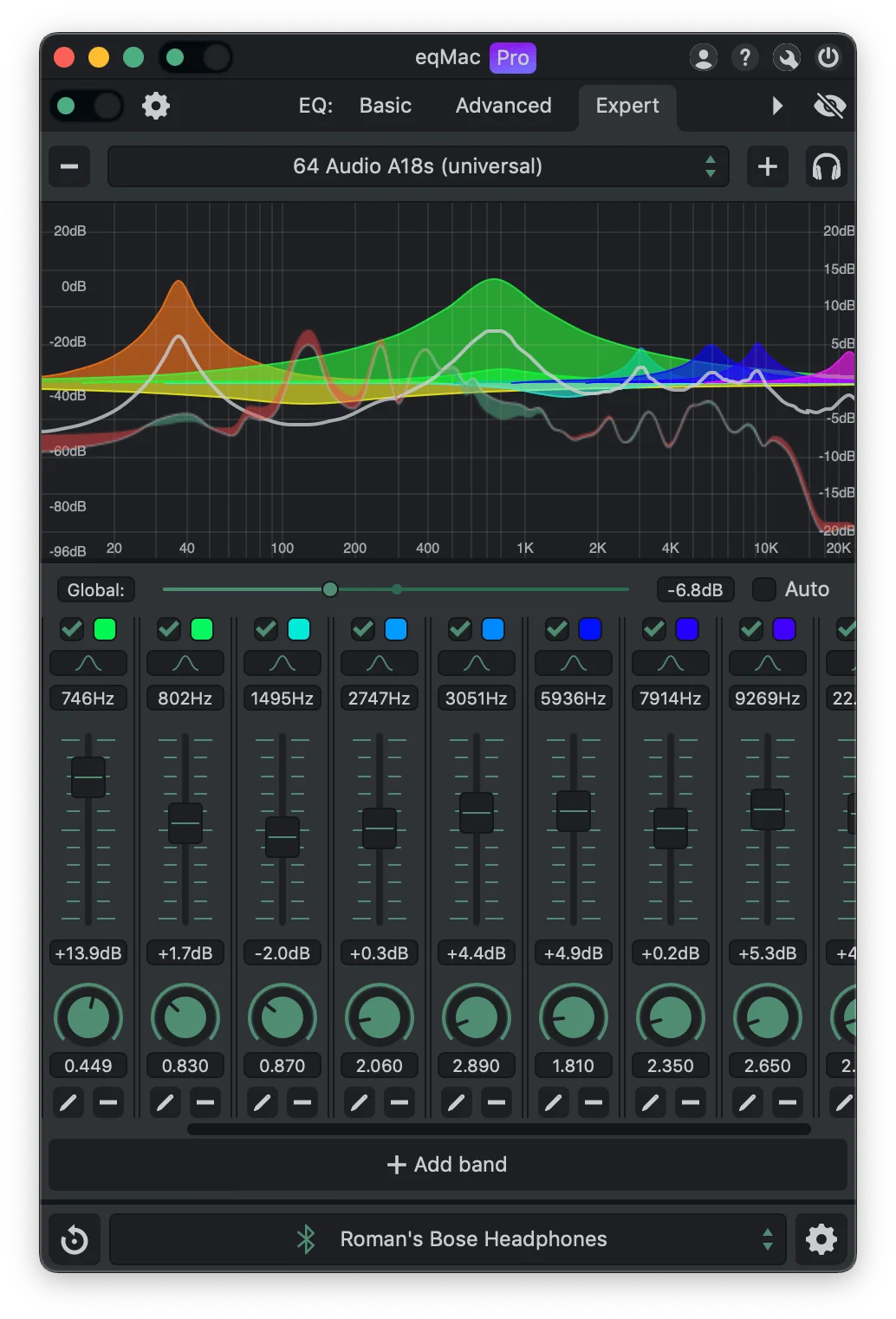Click the 7914Hz frequency field
This screenshot has height=1319, width=896.
click(x=671, y=698)
